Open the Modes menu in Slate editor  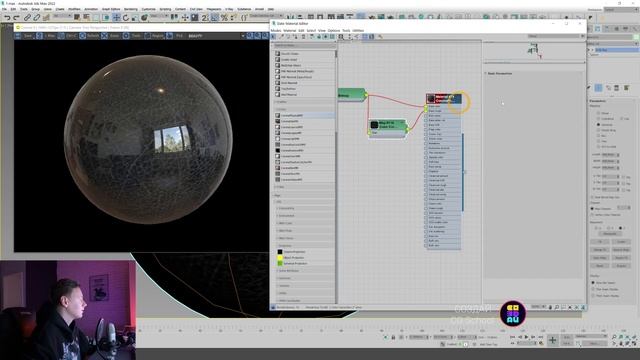pyautogui.click(x=276, y=31)
